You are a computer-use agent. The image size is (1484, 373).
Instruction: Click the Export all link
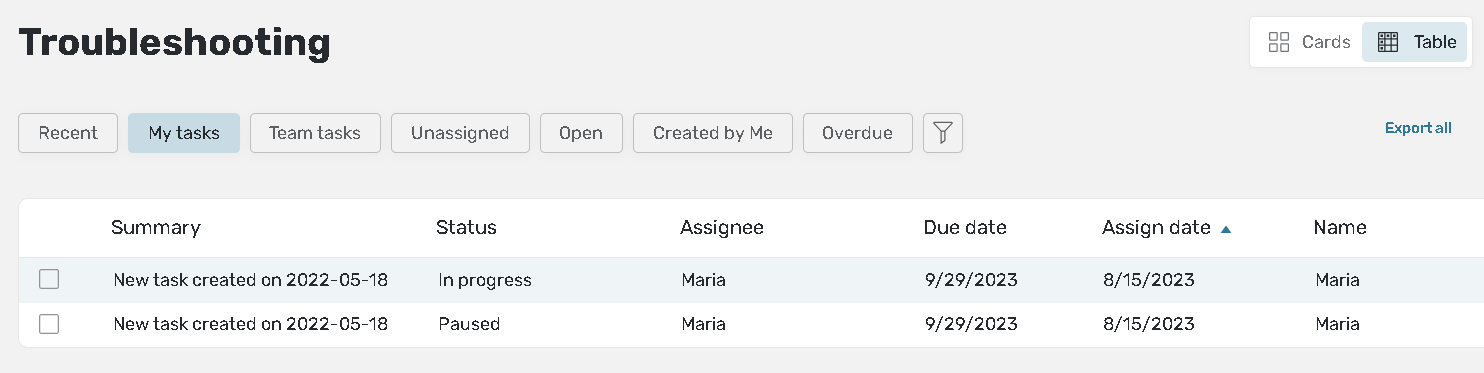(1418, 128)
